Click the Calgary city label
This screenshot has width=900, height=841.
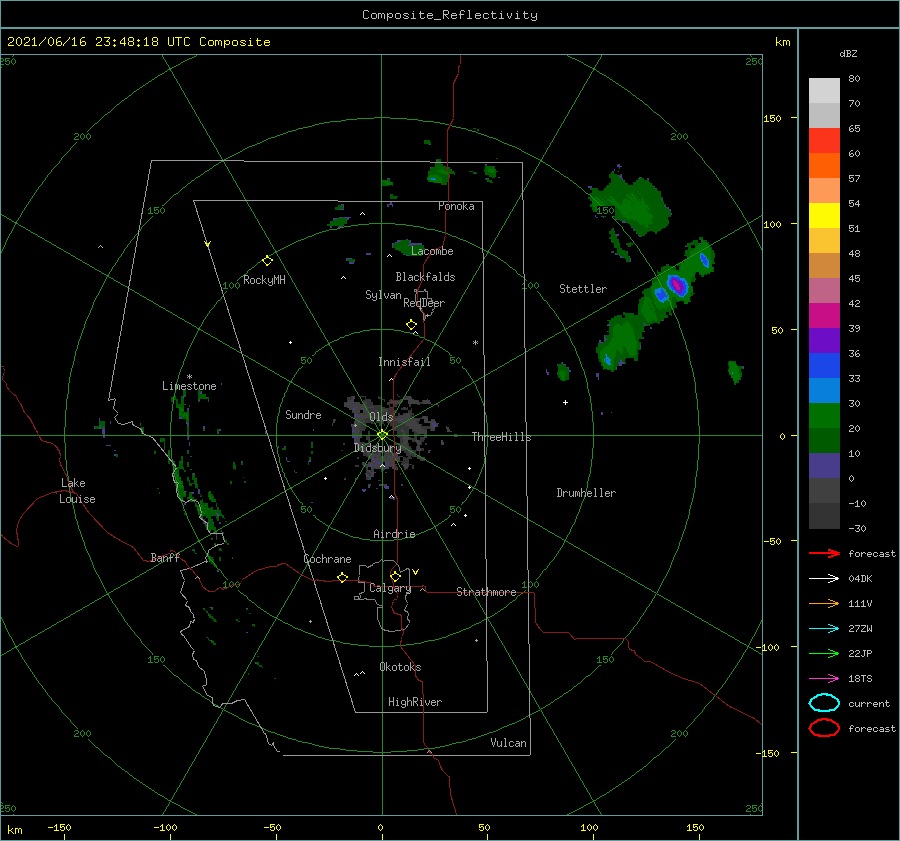click(x=390, y=588)
